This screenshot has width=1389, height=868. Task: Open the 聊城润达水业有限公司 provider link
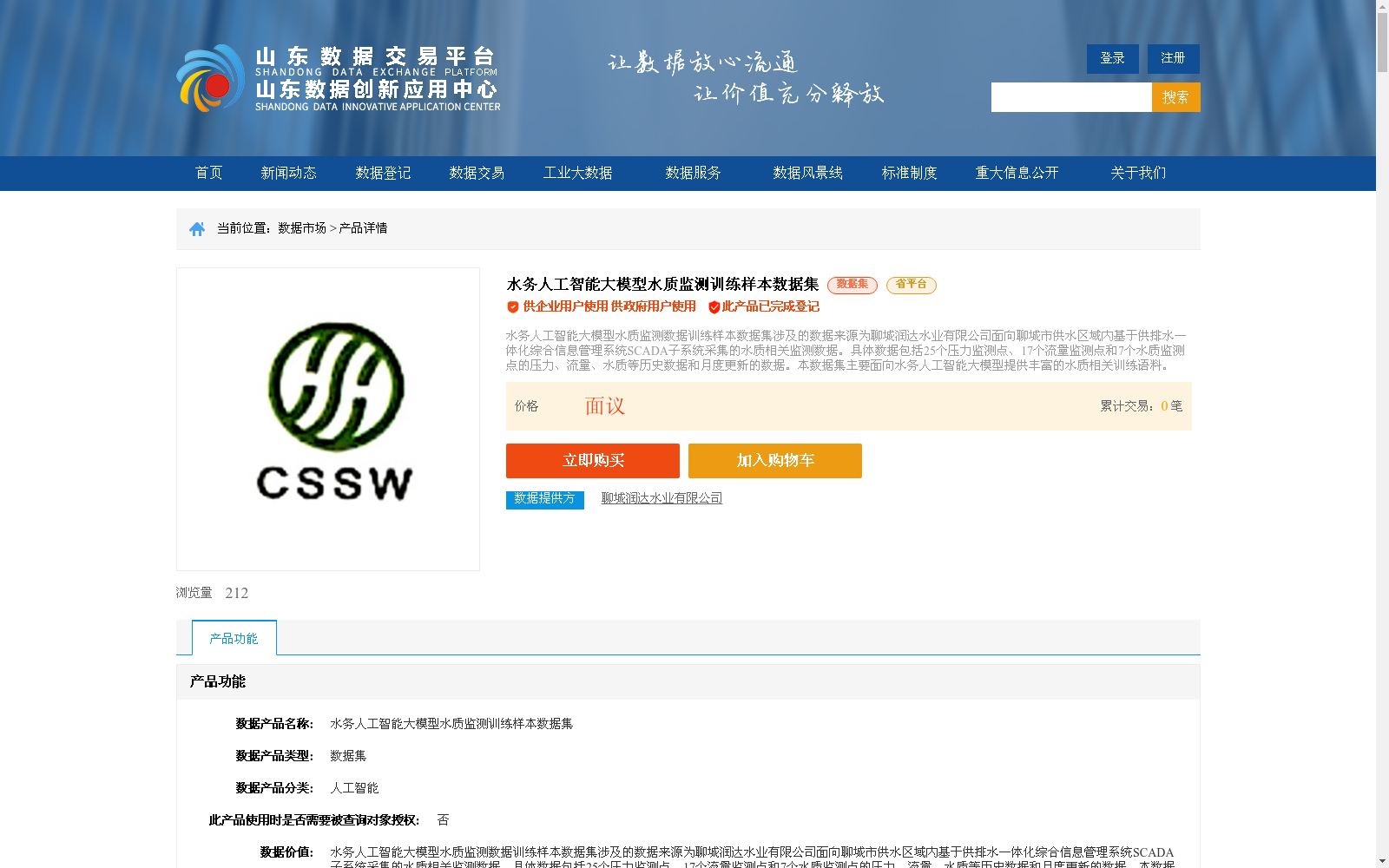point(662,498)
